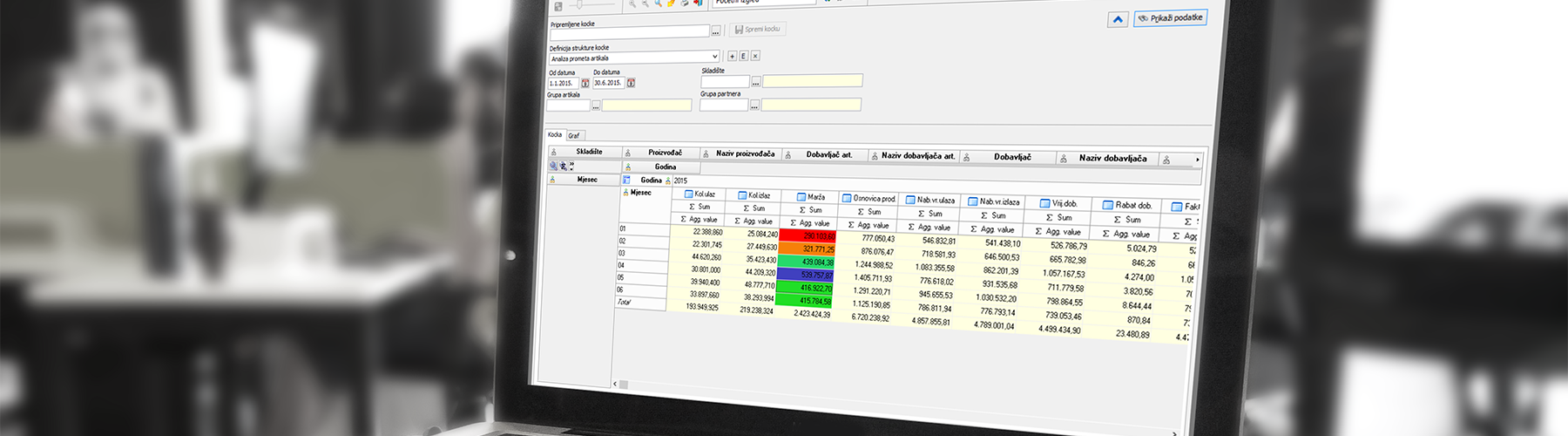This screenshot has height=436, width=1568.
Task: Switch to the Graf tab
Action: pos(574,136)
